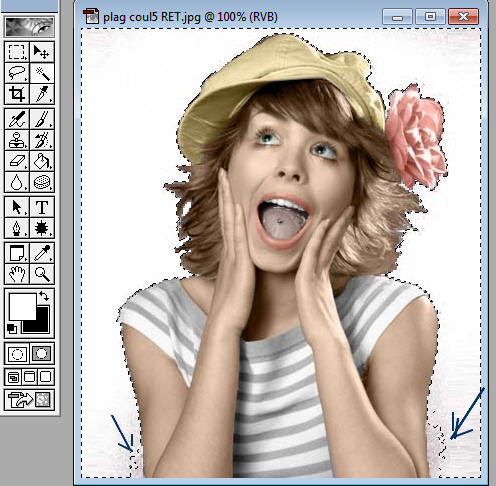The image size is (496, 486).
Task: Activate the Hand tool
Action: [17, 274]
